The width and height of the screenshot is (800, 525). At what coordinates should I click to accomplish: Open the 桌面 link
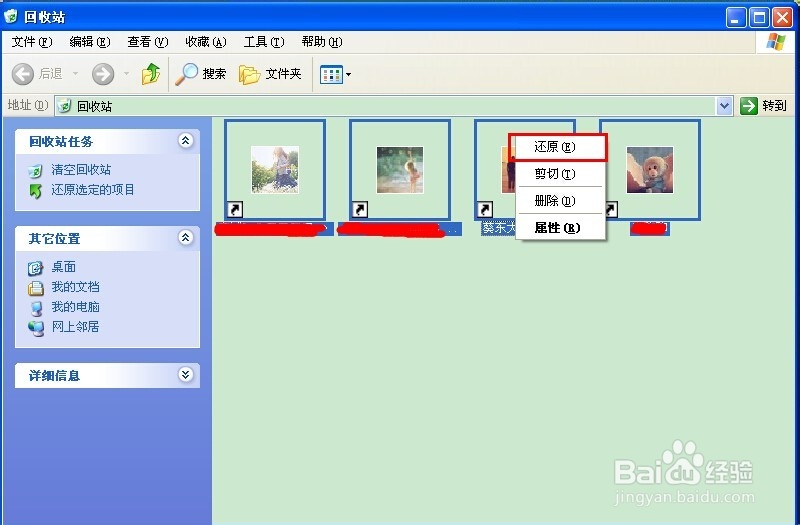(x=63, y=267)
